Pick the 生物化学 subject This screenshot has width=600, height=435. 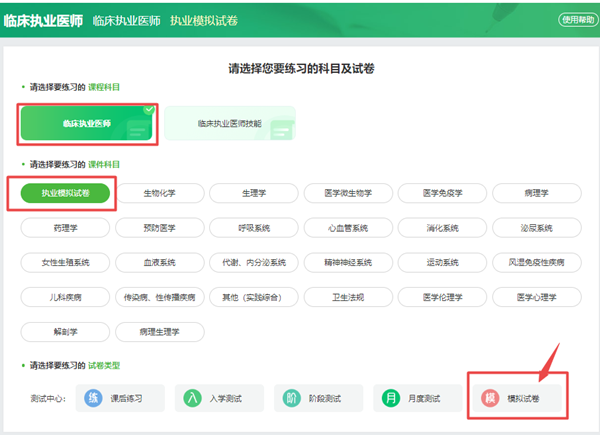159,193
